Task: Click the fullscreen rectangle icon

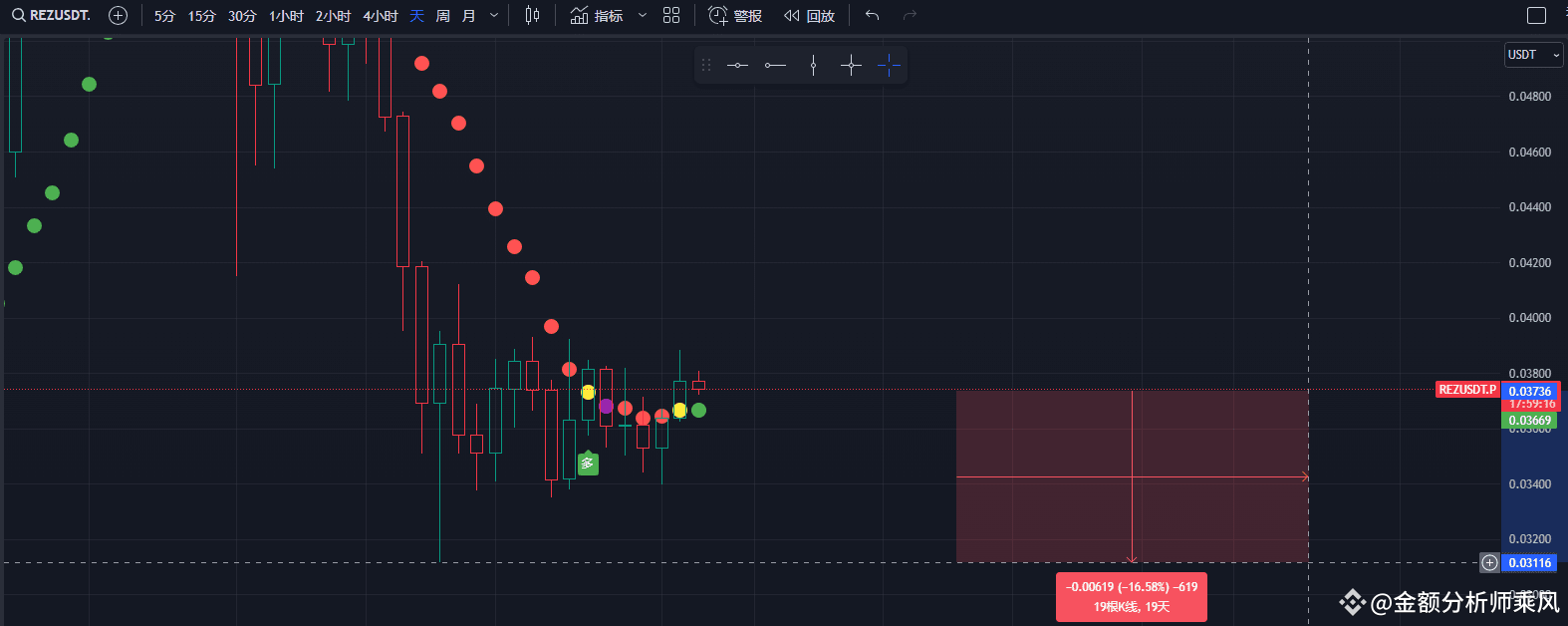Action: pyautogui.click(x=1536, y=15)
